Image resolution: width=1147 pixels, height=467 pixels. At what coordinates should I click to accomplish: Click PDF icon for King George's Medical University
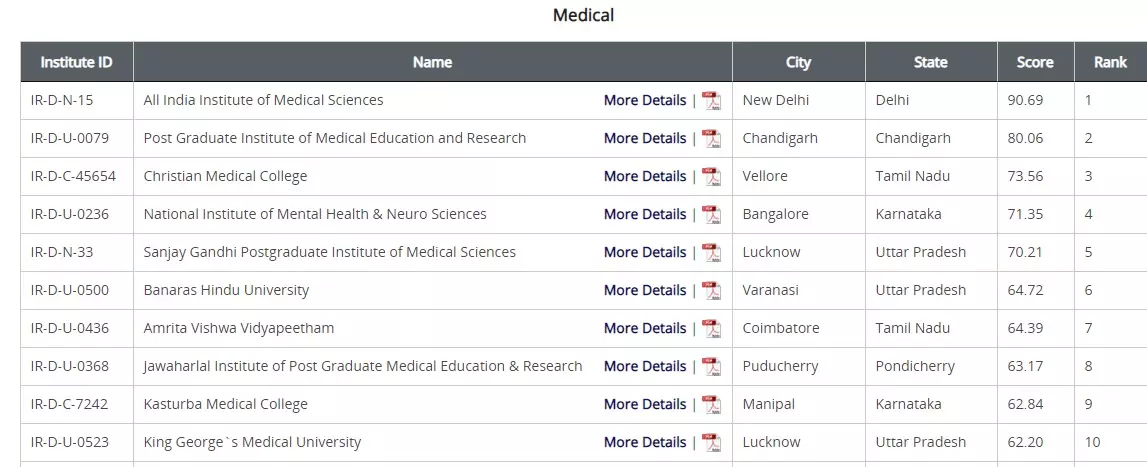point(711,443)
